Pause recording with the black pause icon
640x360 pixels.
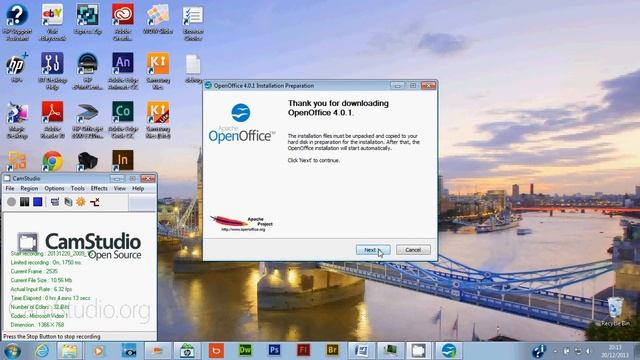(24, 202)
